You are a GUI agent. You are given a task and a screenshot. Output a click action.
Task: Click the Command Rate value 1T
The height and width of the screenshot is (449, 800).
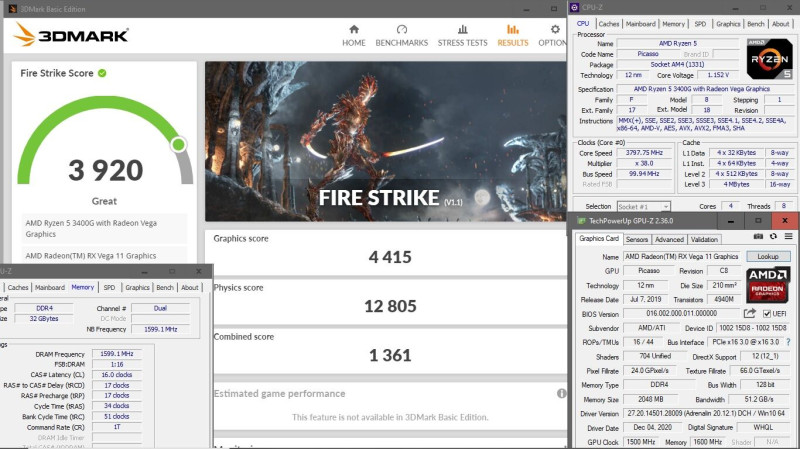[116, 427]
